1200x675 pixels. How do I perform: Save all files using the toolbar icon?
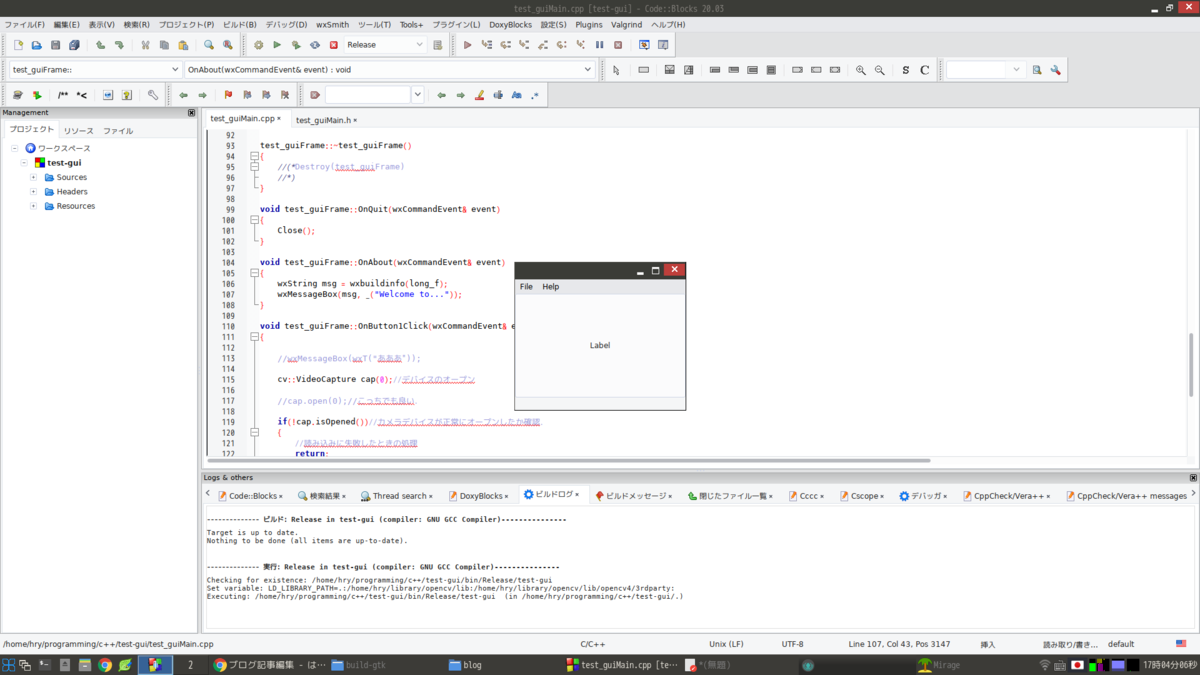point(75,45)
